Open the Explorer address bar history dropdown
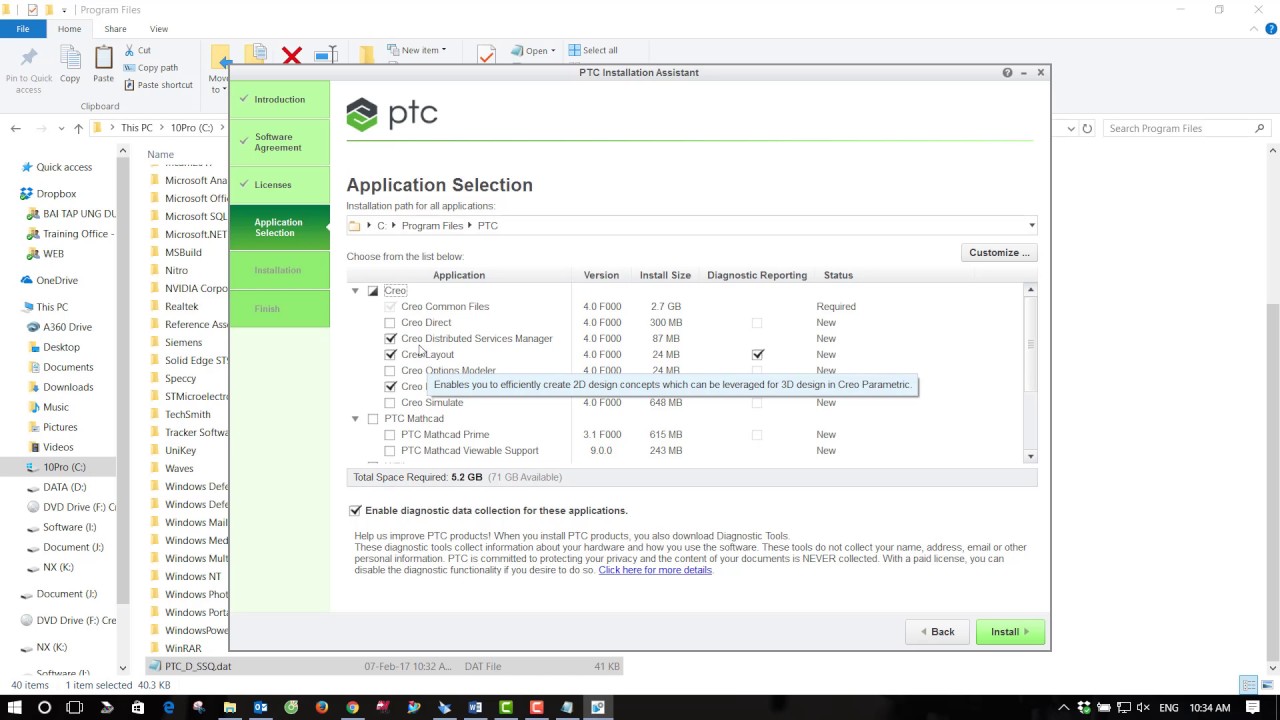 1071,128
